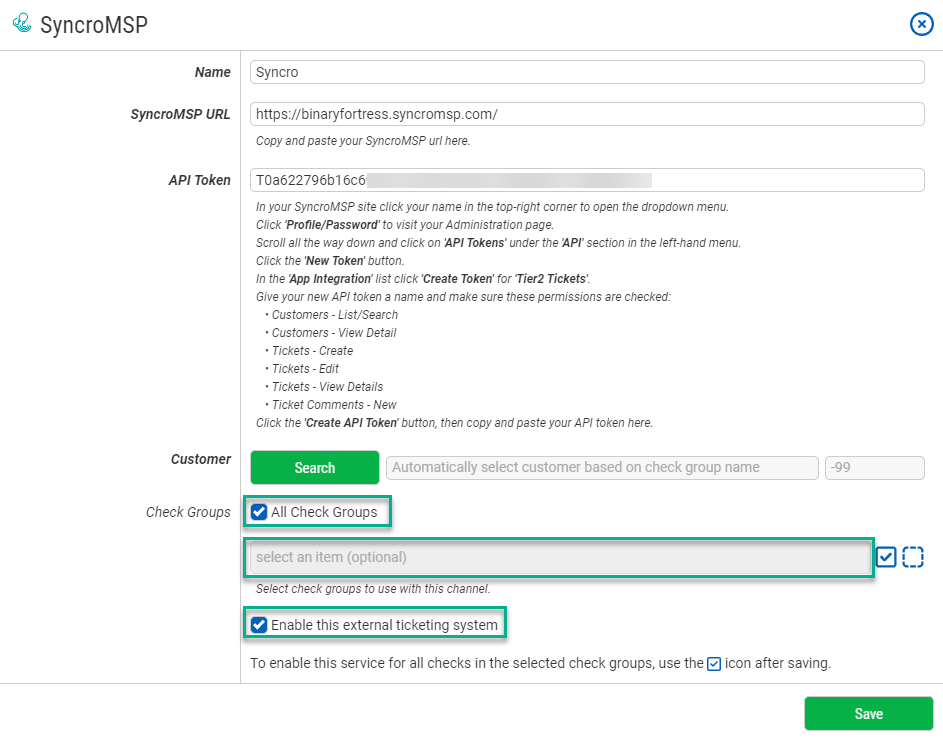
Task: Click the -99 customer ID field
Action: click(874, 467)
